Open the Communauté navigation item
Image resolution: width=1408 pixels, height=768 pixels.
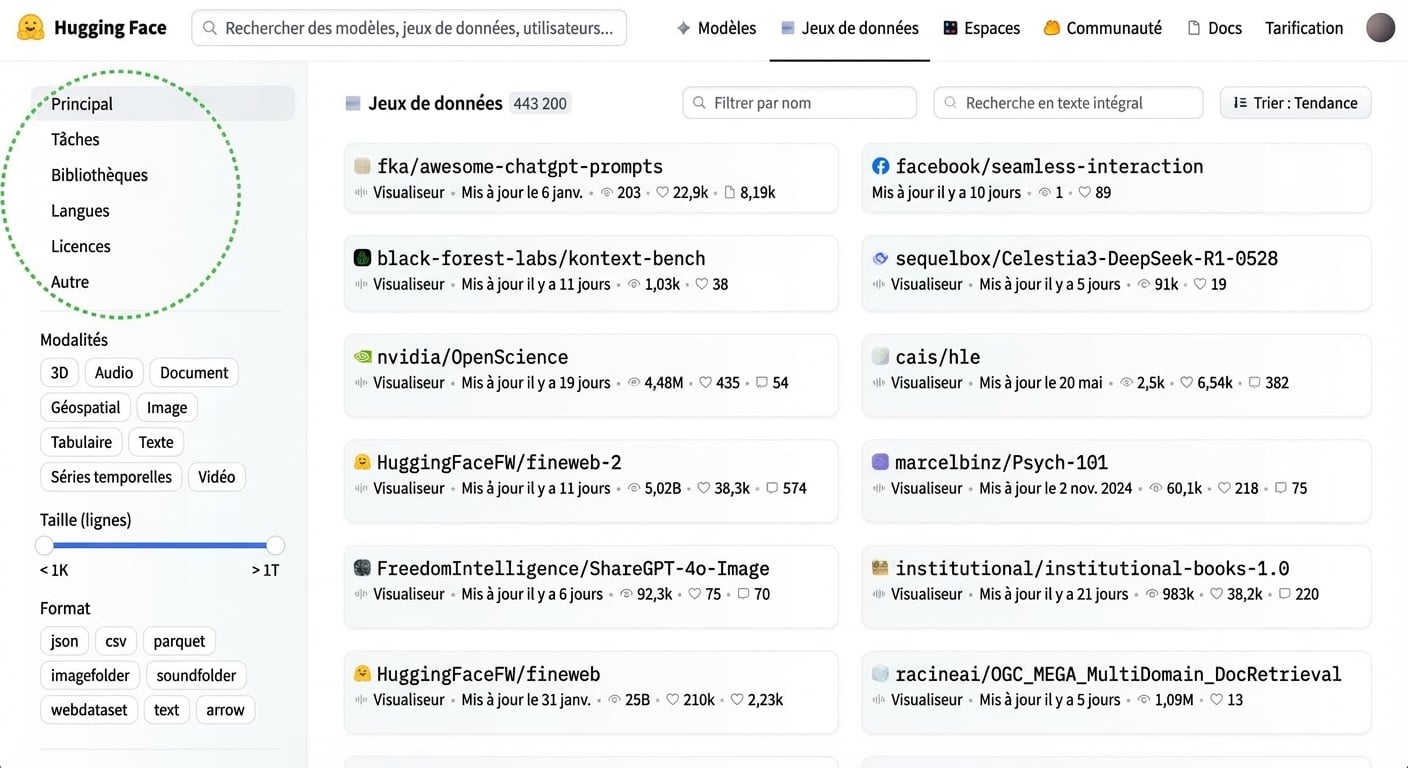(x=1102, y=28)
